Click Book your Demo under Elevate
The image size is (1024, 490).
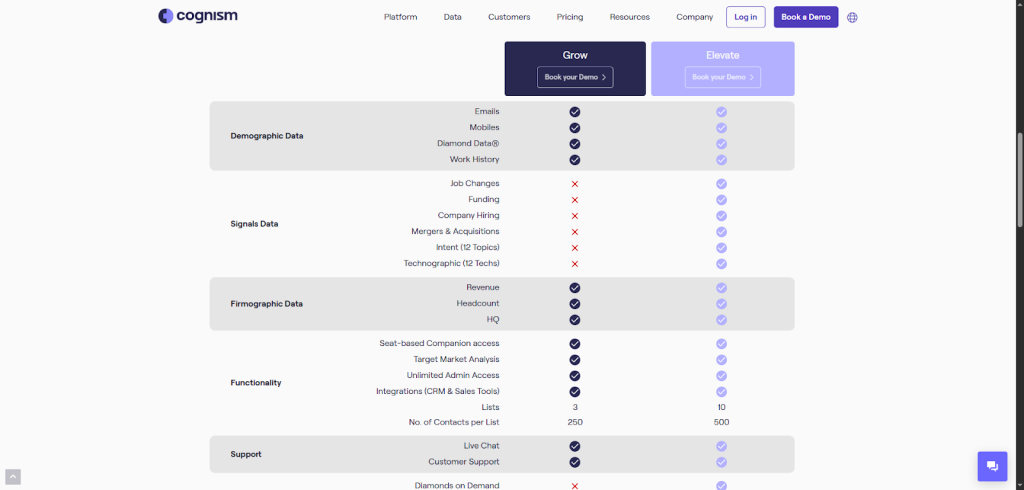tap(722, 77)
